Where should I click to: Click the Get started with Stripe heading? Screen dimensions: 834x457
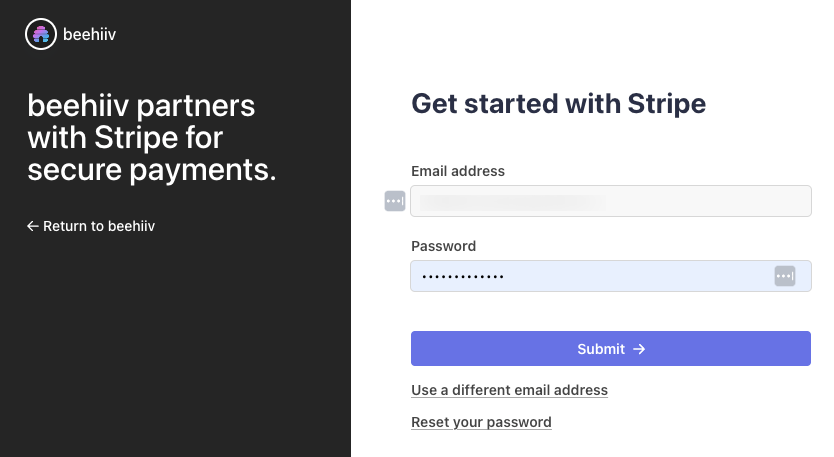tap(558, 103)
